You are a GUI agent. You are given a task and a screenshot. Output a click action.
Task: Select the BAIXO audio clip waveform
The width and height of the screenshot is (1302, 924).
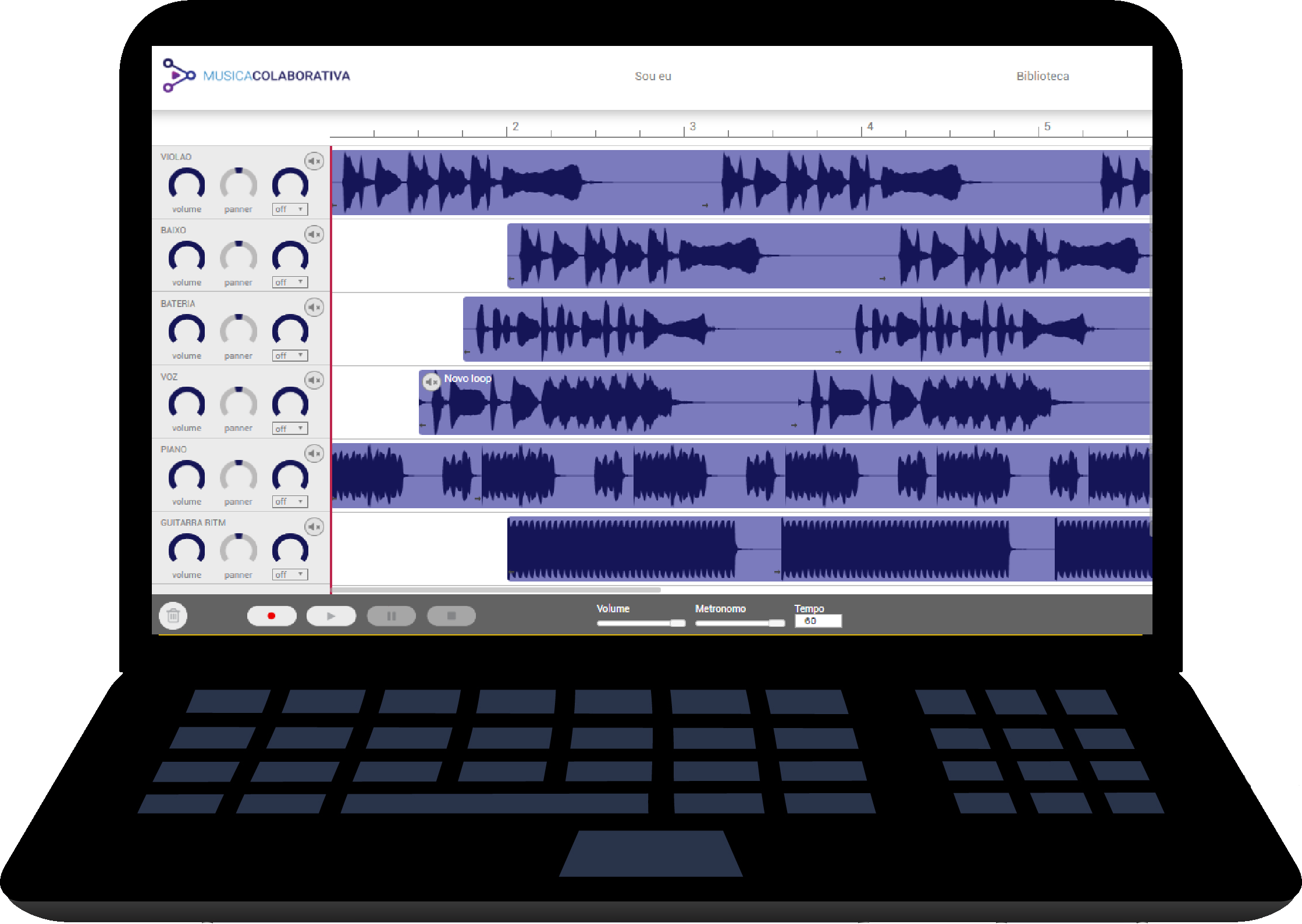click(829, 256)
